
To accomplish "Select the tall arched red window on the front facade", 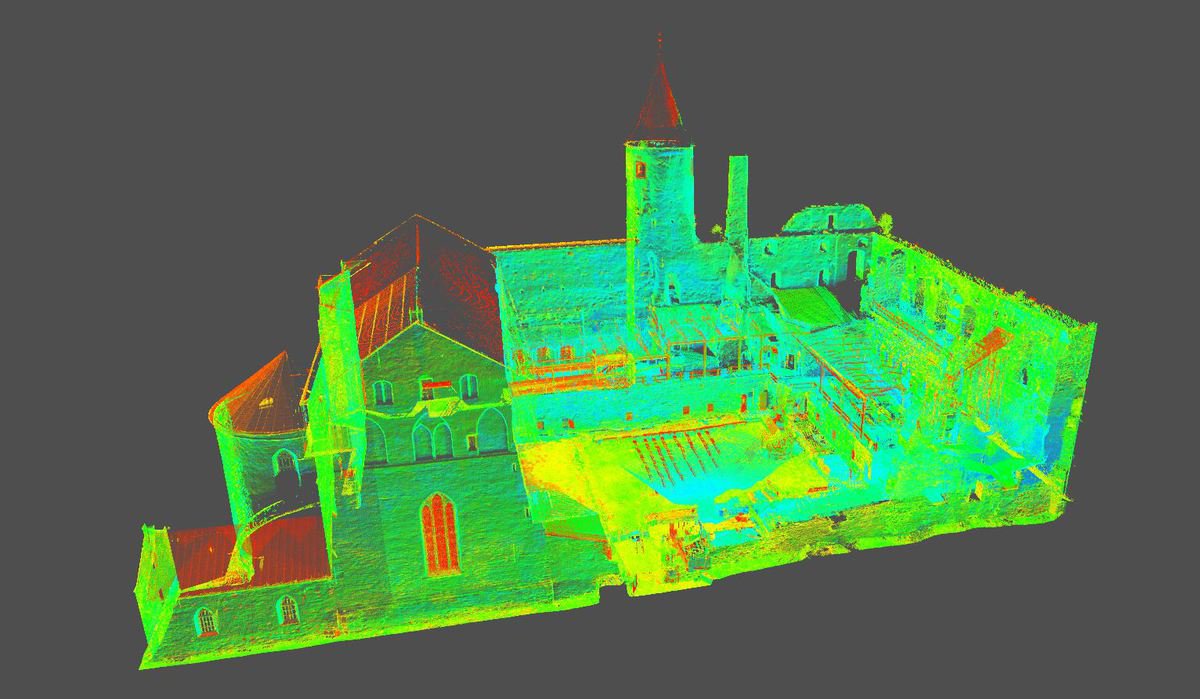I will pyautogui.click(x=439, y=532).
